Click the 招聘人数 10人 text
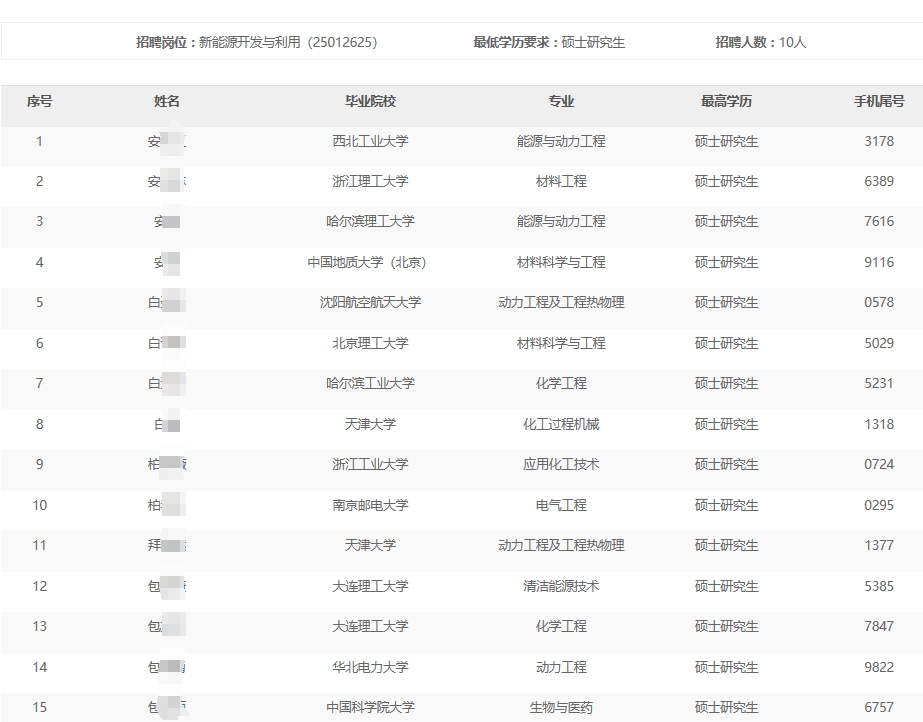The image size is (923, 722). pyautogui.click(x=760, y=42)
